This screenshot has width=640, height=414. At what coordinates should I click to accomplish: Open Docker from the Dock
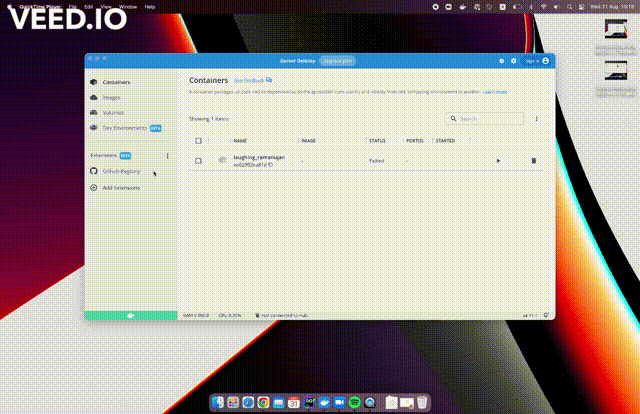click(x=324, y=403)
